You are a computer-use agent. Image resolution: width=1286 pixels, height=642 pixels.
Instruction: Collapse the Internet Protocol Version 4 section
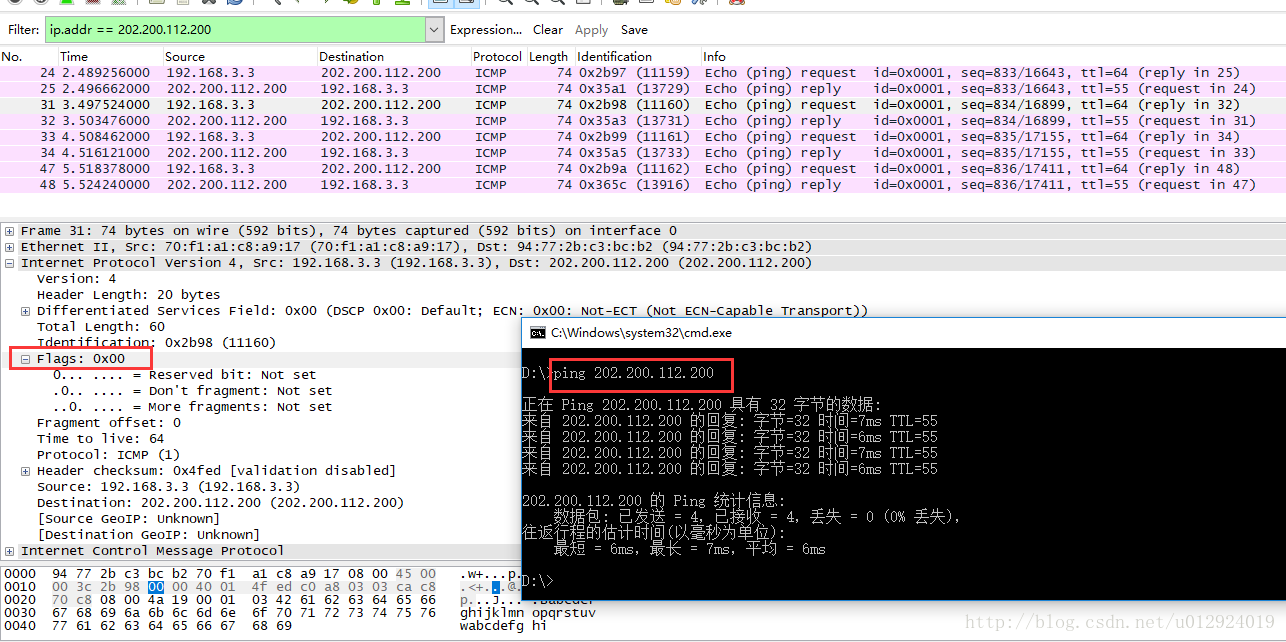click(x=10, y=263)
